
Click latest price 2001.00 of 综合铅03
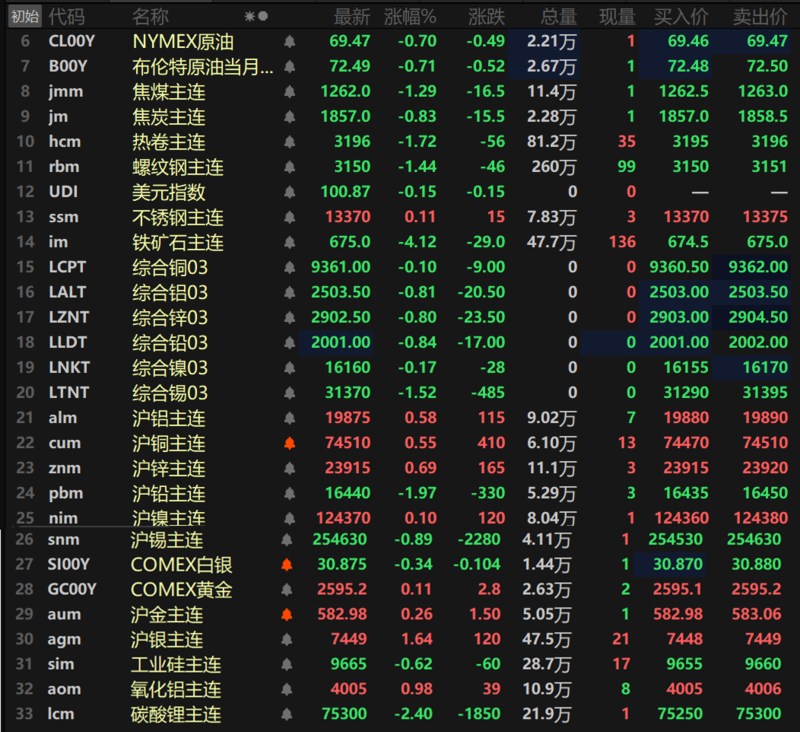click(x=341, y=342)
